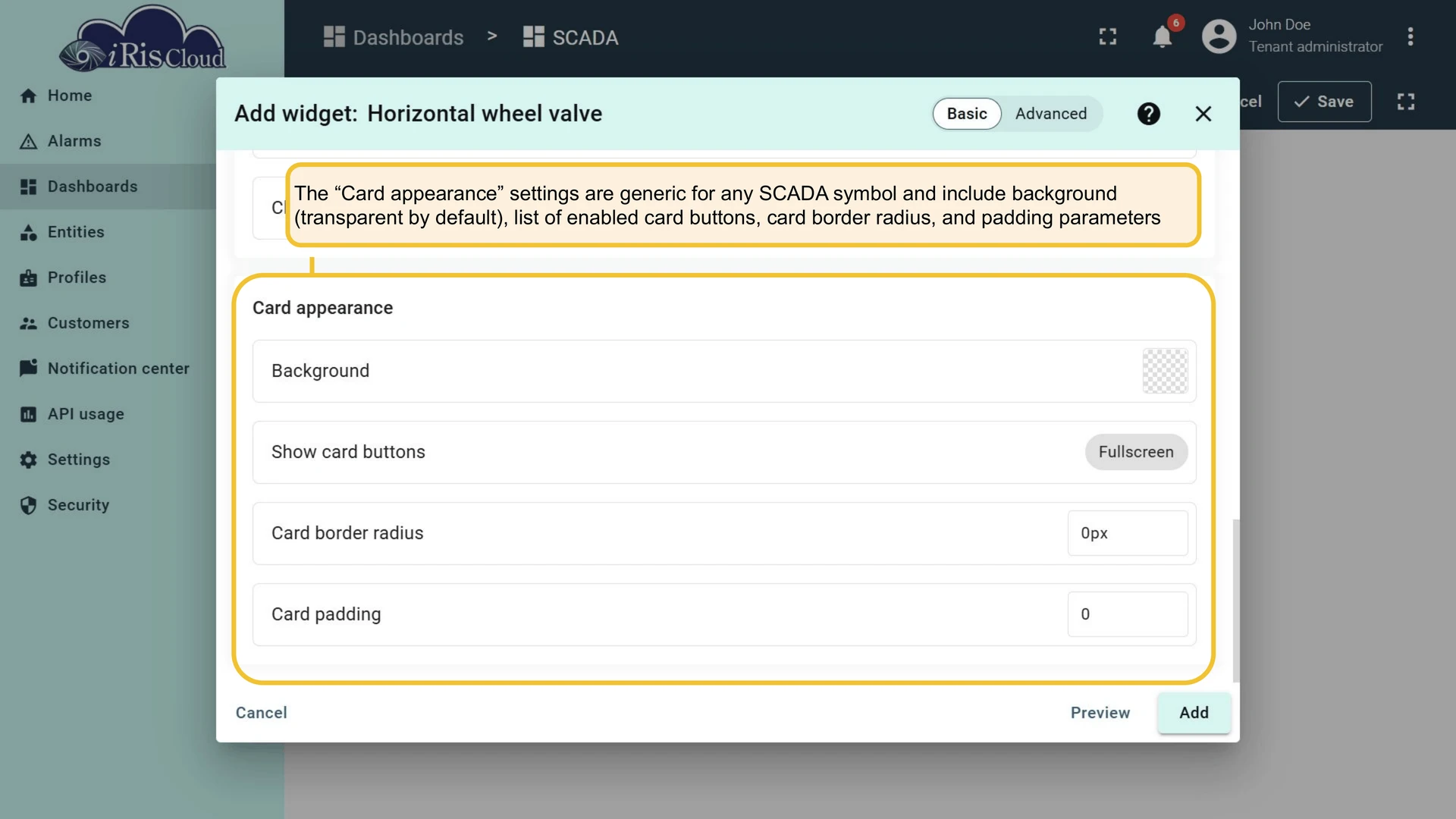Open Entities menu item
Image resolution: width=1456 pixels, height=819 pixels.
coord(108,232)
